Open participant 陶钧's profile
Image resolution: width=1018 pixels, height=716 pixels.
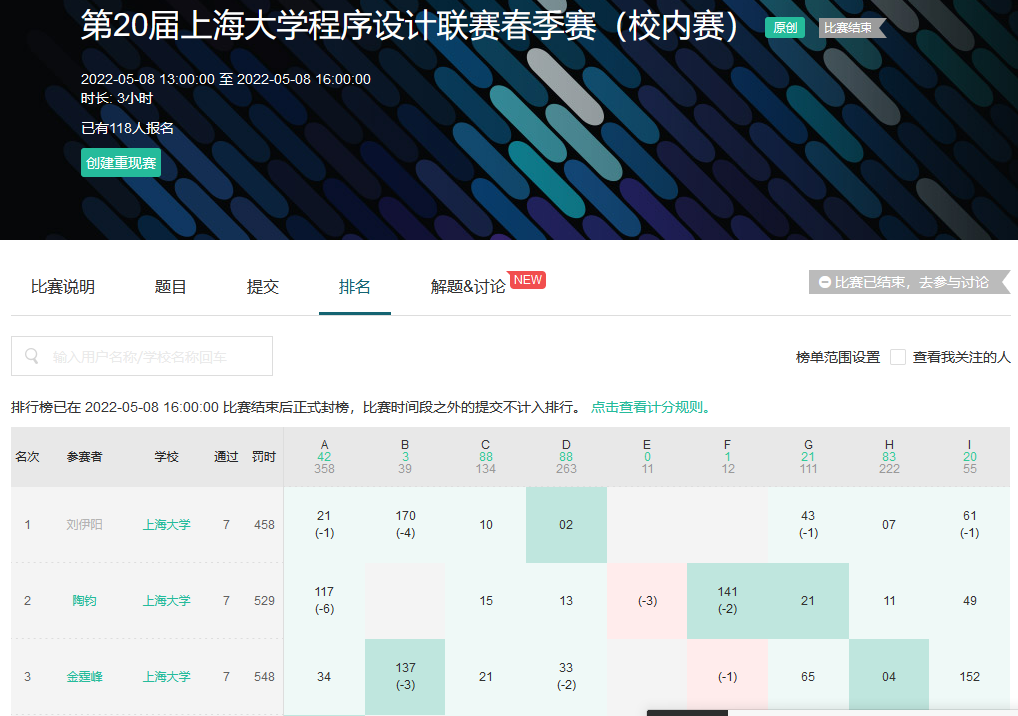[x=85, y=601]
